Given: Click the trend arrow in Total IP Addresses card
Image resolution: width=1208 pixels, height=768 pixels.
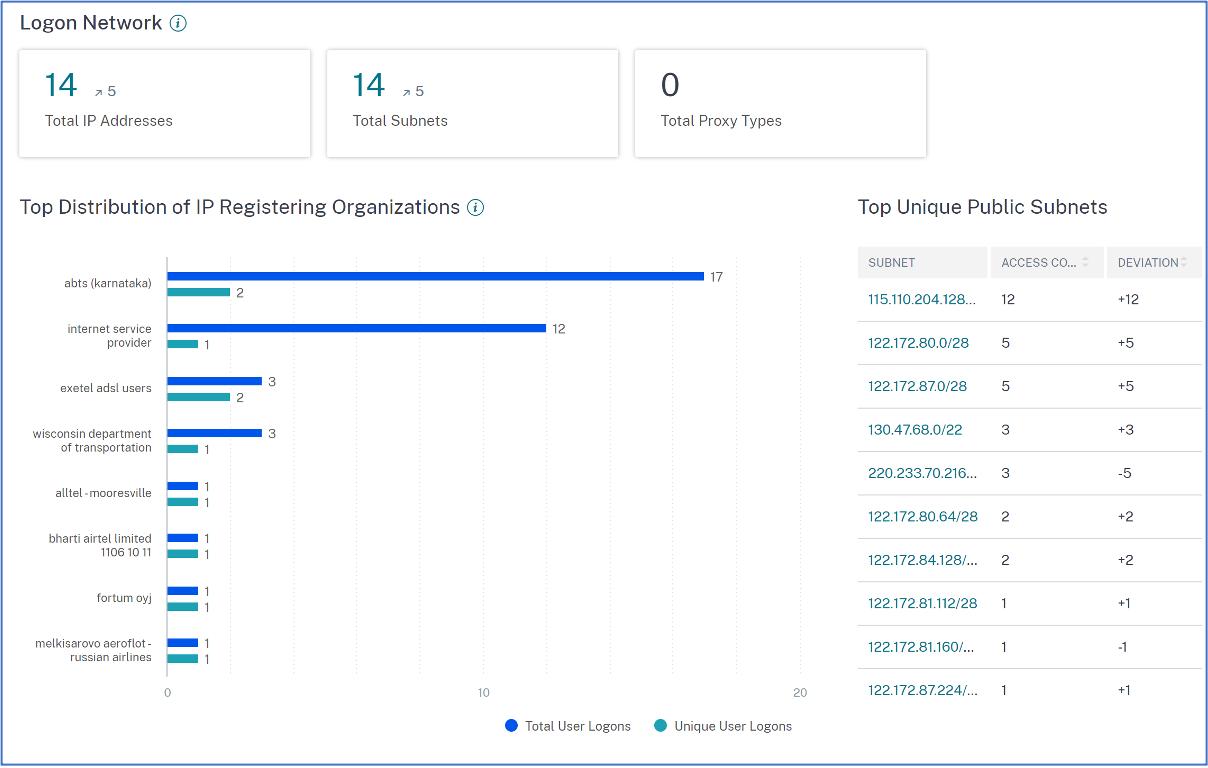Looking at the screenshot, I should tap(99, 92).
